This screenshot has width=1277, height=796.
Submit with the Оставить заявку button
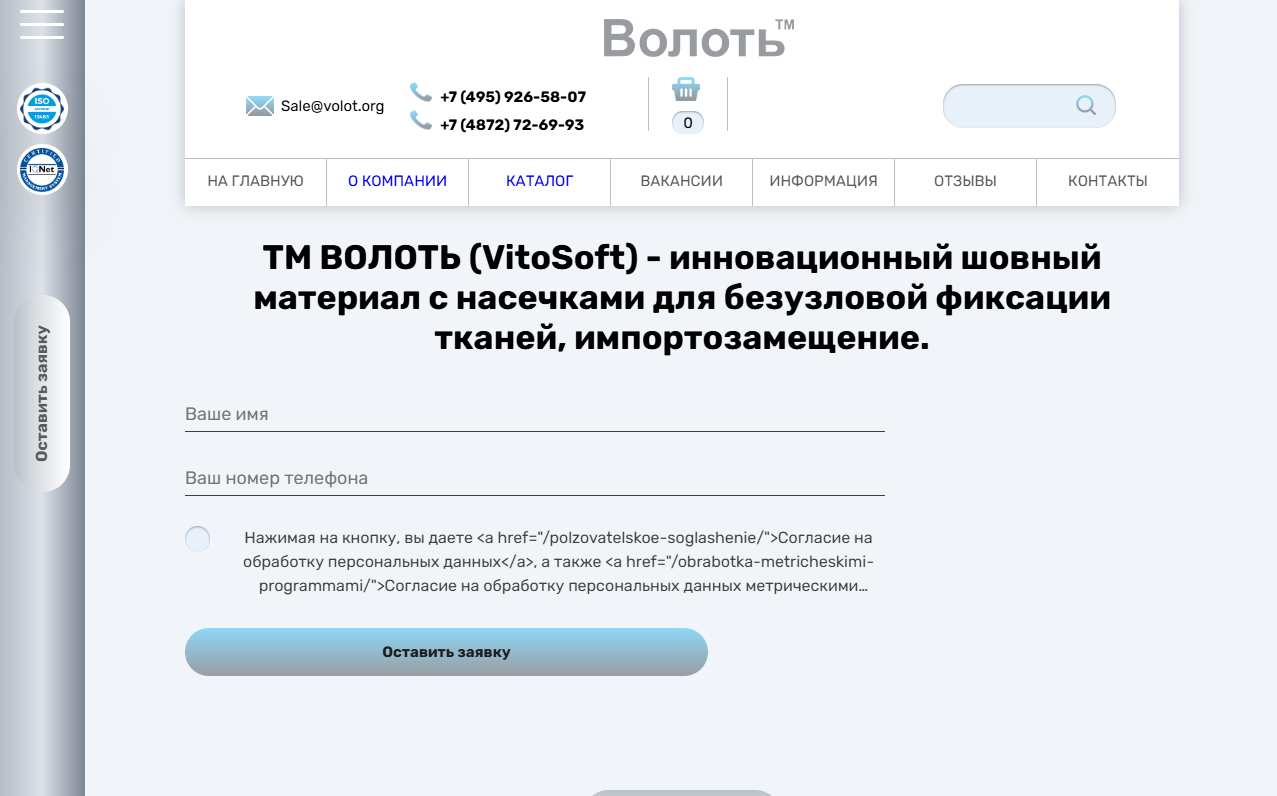(x=446, y=652)
